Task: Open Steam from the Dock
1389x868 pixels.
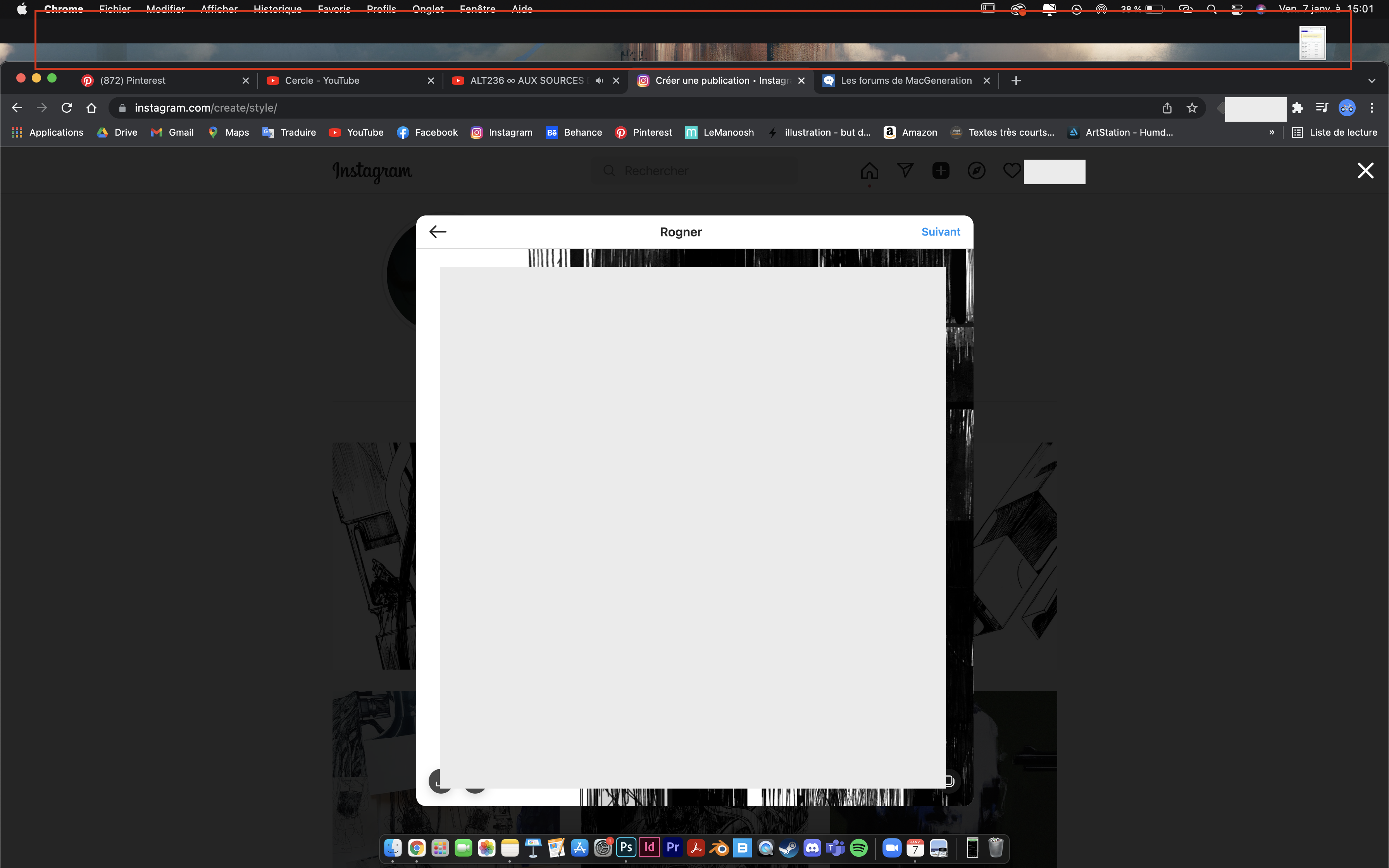Action: (789, 848)
